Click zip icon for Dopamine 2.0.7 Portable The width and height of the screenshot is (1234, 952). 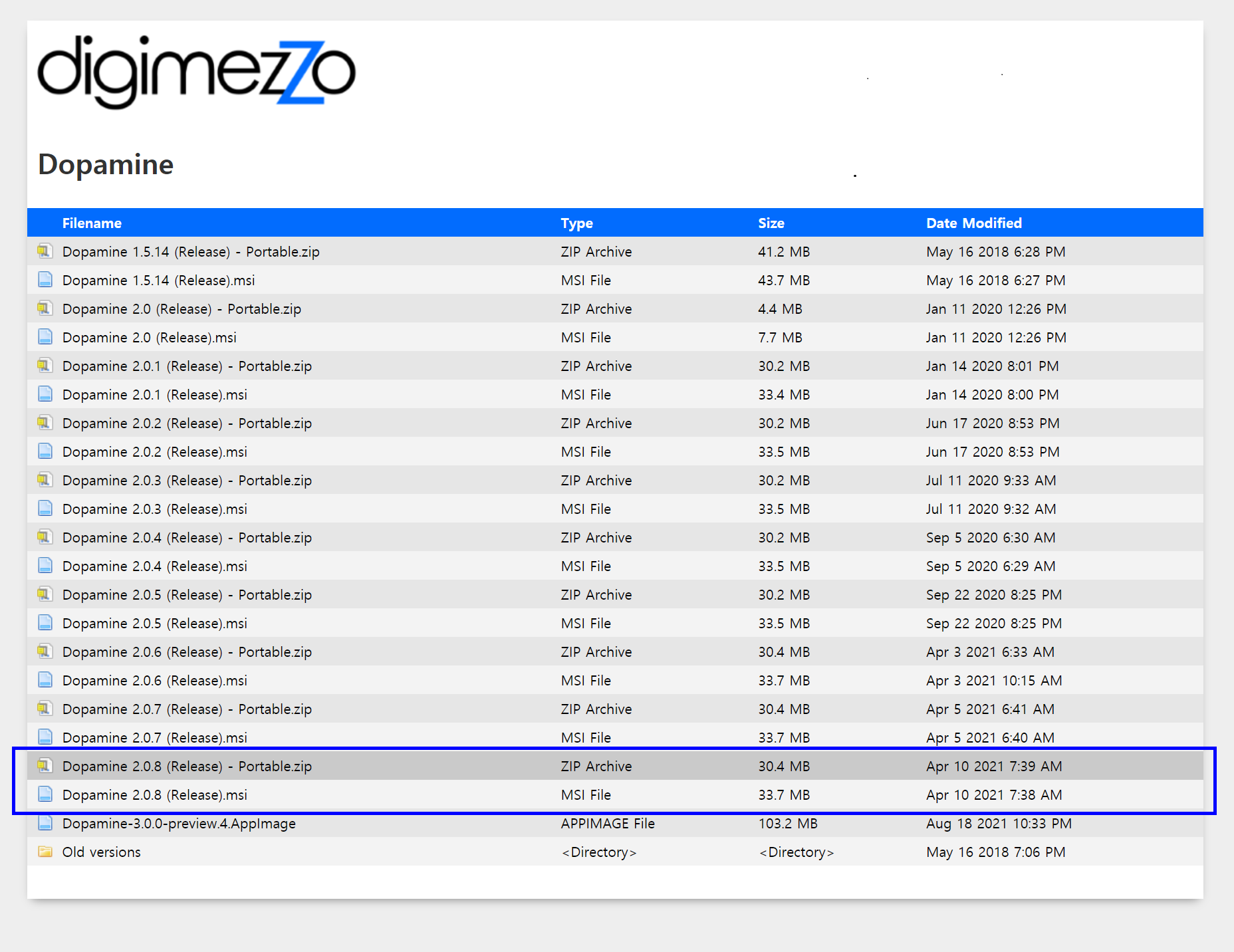coord(45,709)
